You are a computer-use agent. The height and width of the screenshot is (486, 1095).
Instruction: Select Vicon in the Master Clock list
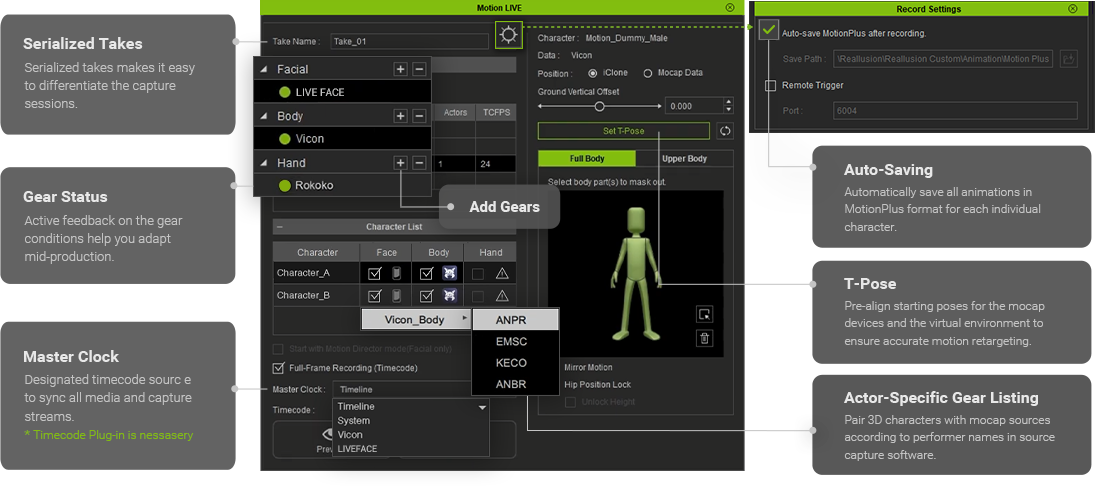click(351, 435)
